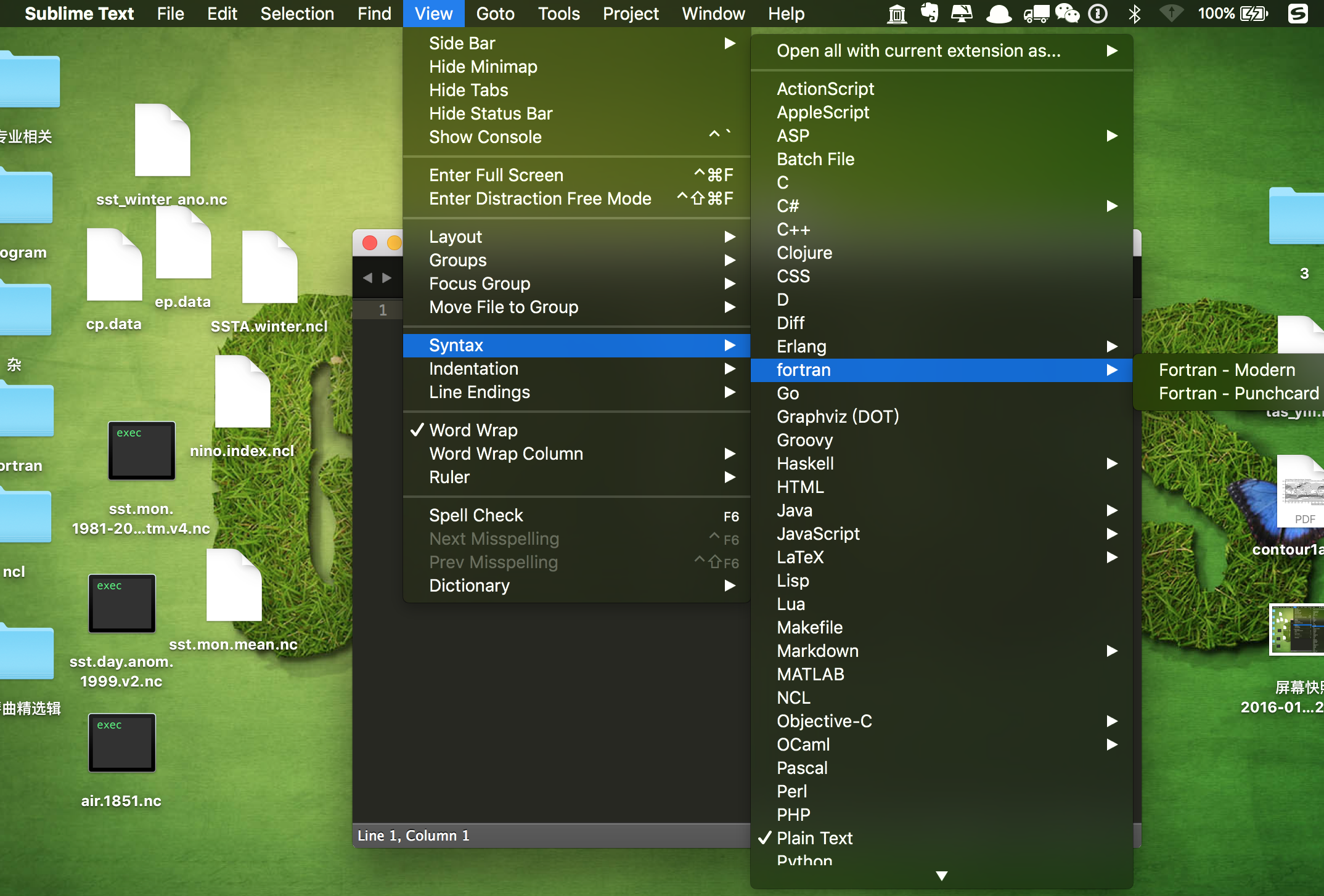Open the battery status indicator
Viewport: 1324px width, 896px height.
(x=1251, y=13)
